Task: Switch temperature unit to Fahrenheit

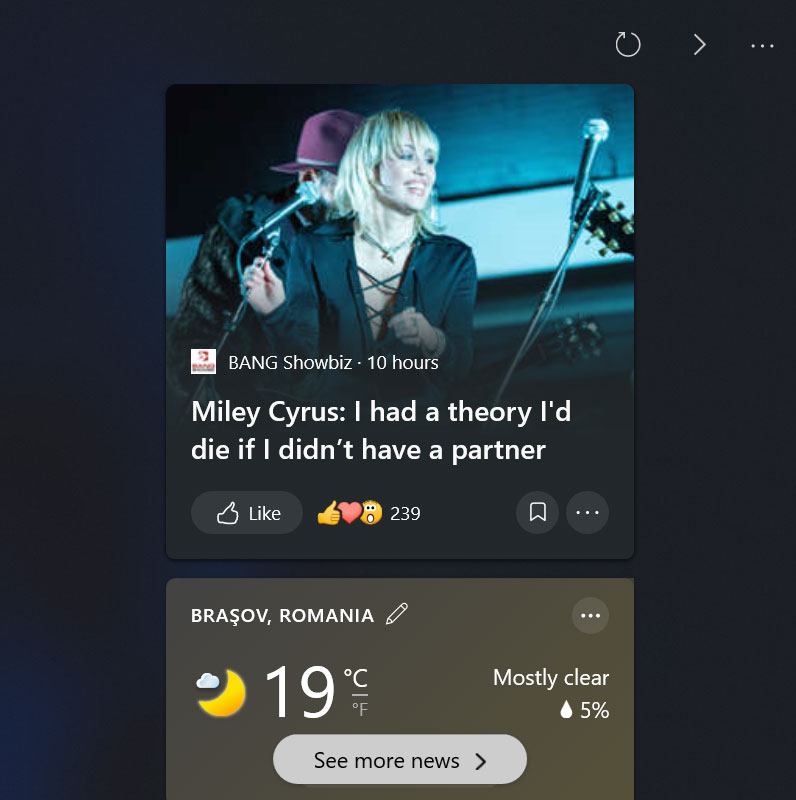Action: [x=360, y=709]
